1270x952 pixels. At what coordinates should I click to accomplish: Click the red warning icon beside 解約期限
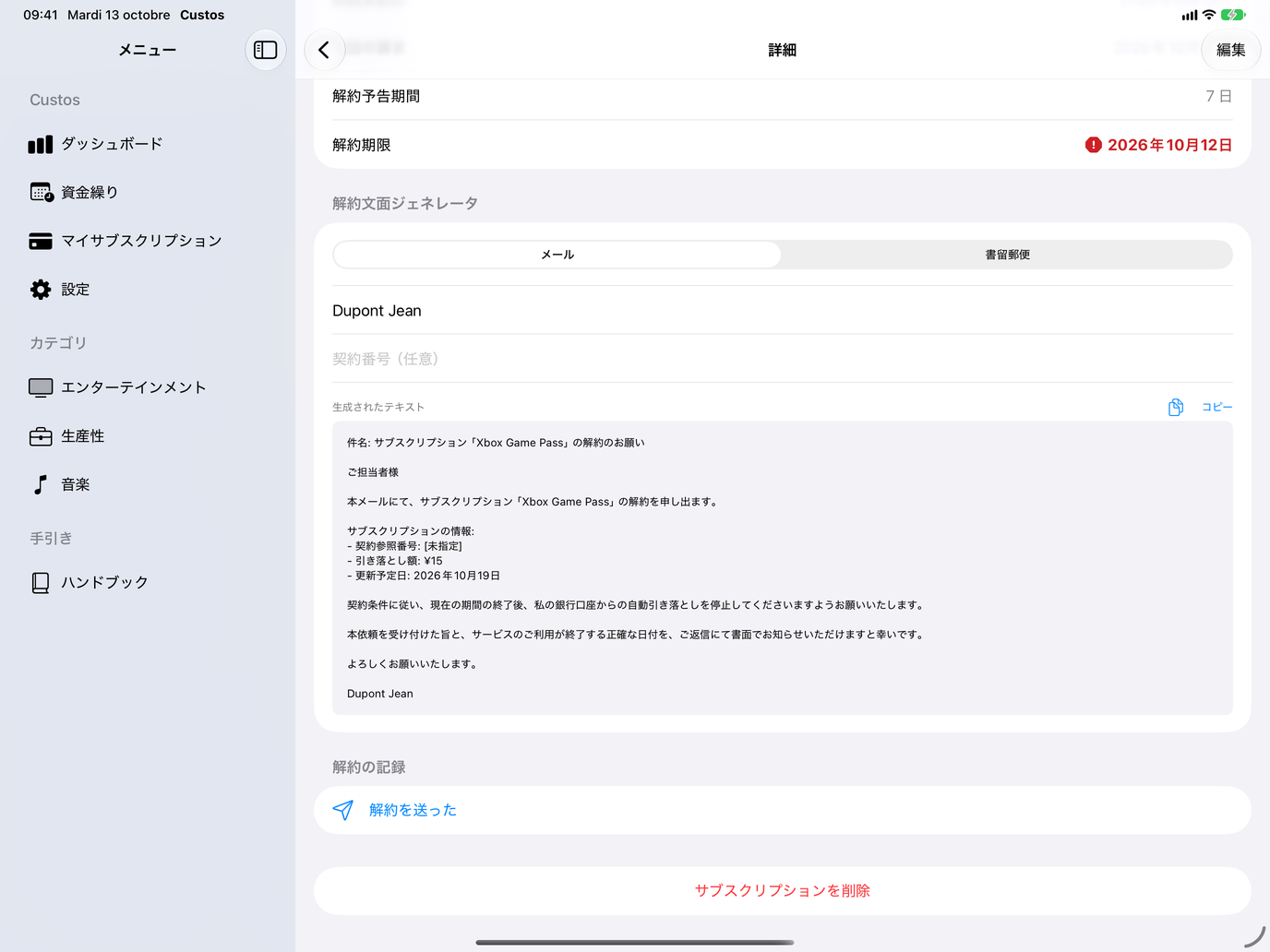(x=1094, y=145)
